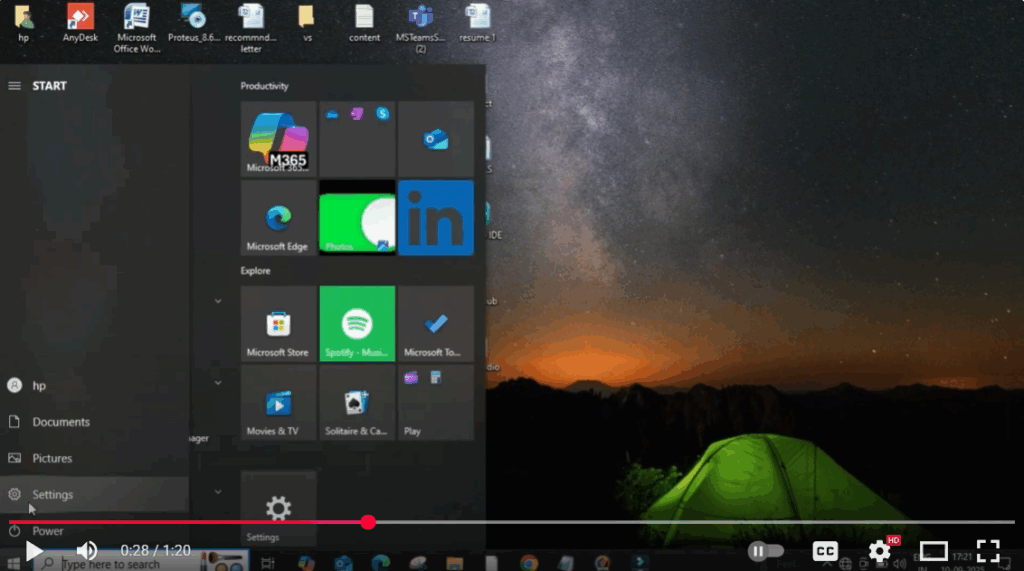Click the Explore group header
Viewport: 1024px width, 571px height.
255,270
